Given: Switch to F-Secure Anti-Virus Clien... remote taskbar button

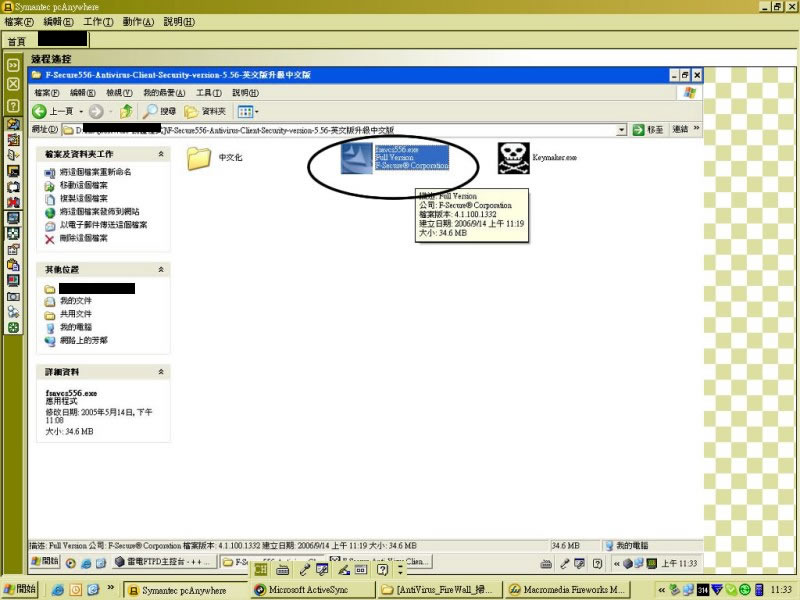Looking at the screenshot, I should [380, 561].
